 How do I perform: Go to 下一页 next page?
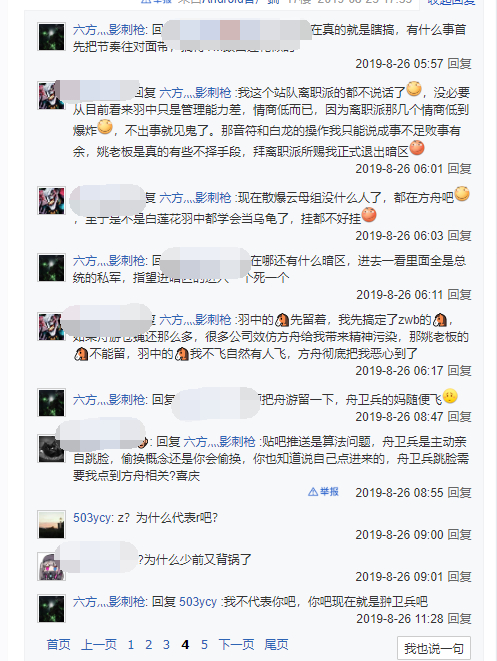pos(236,645)
